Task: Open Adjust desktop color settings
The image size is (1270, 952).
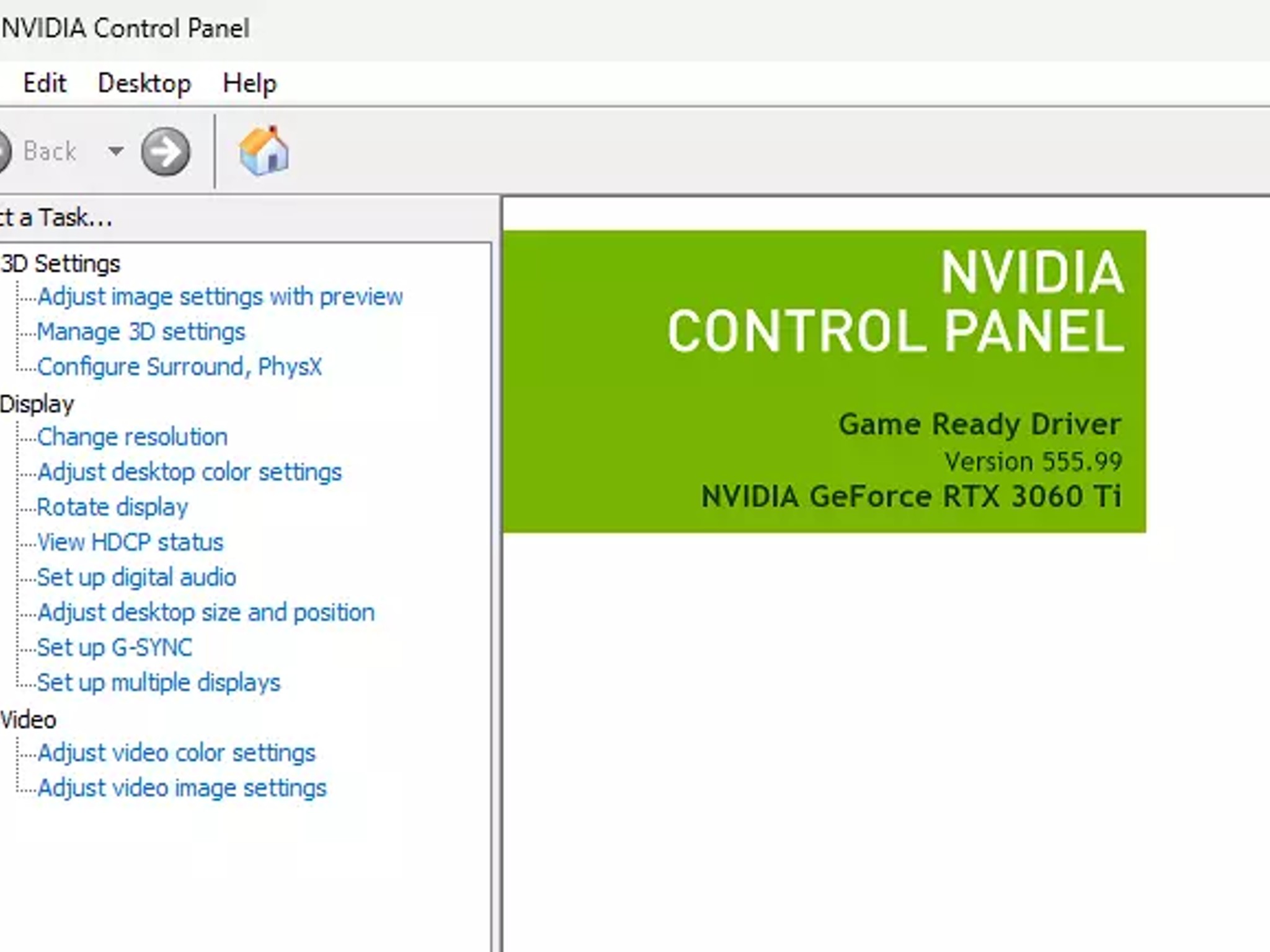Action: coord(189,472)
